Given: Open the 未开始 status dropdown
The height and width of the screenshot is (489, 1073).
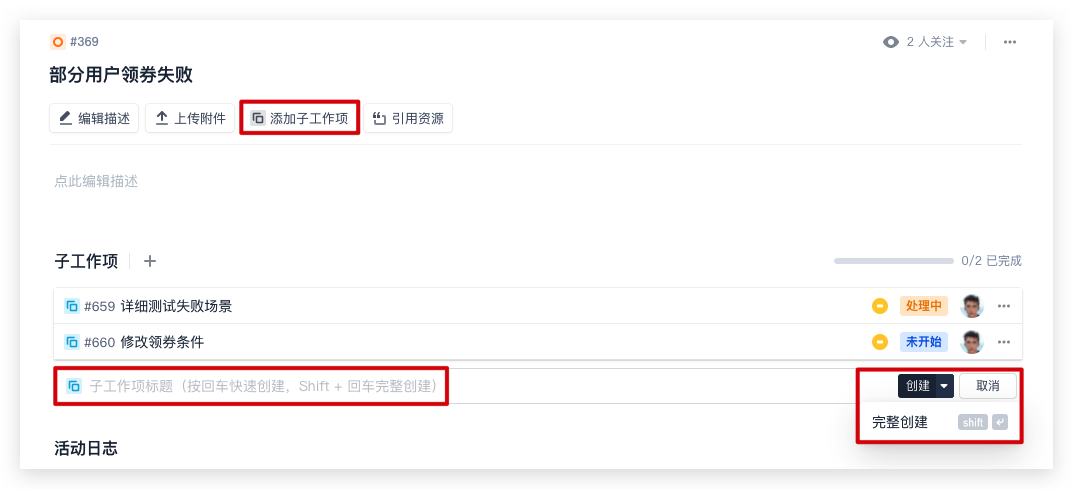Looking at the screenshot, I should point(924,342).
